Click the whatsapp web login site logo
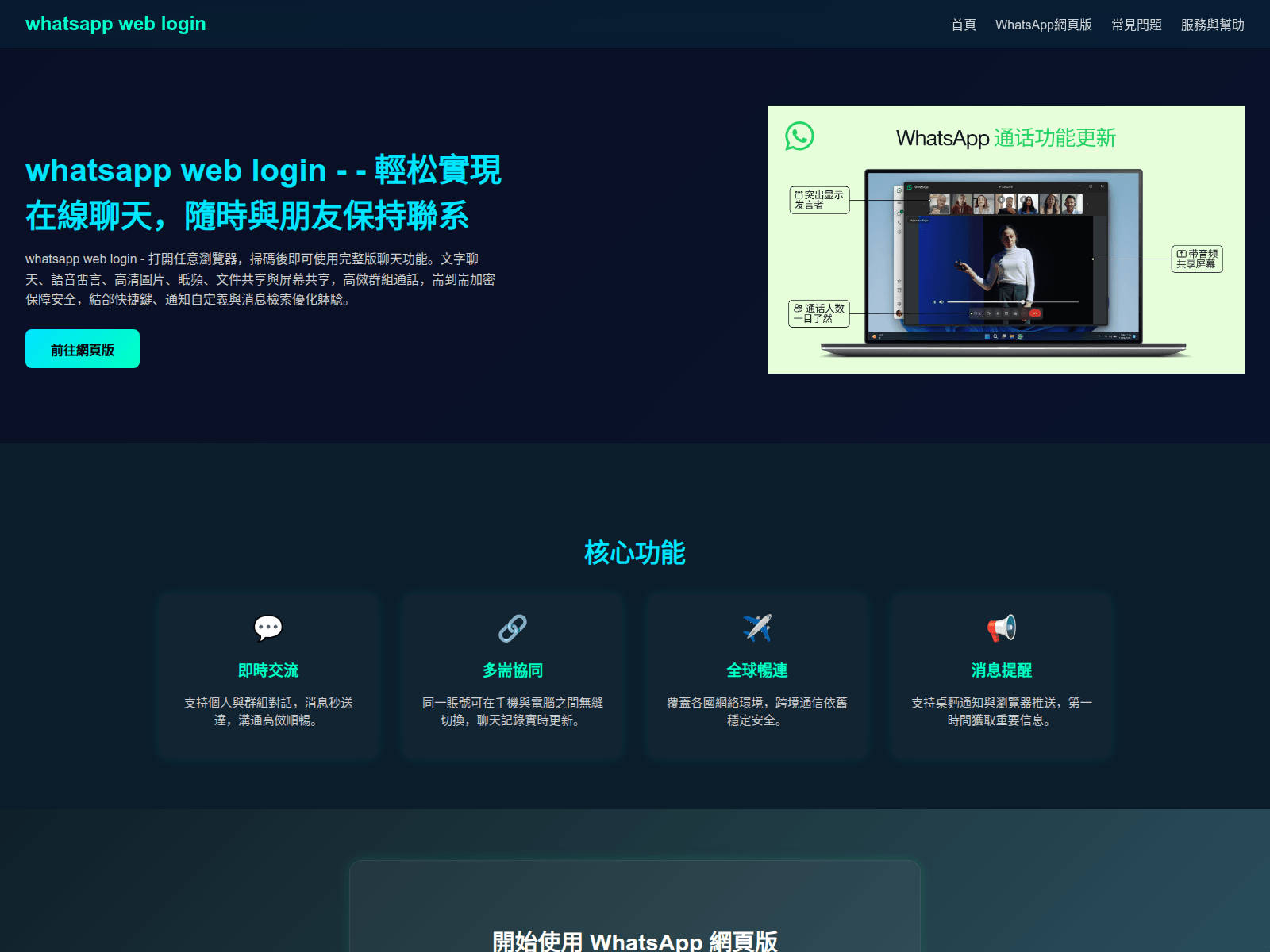This screenshot has width=1270, height=952. click(x=115, y=24)
